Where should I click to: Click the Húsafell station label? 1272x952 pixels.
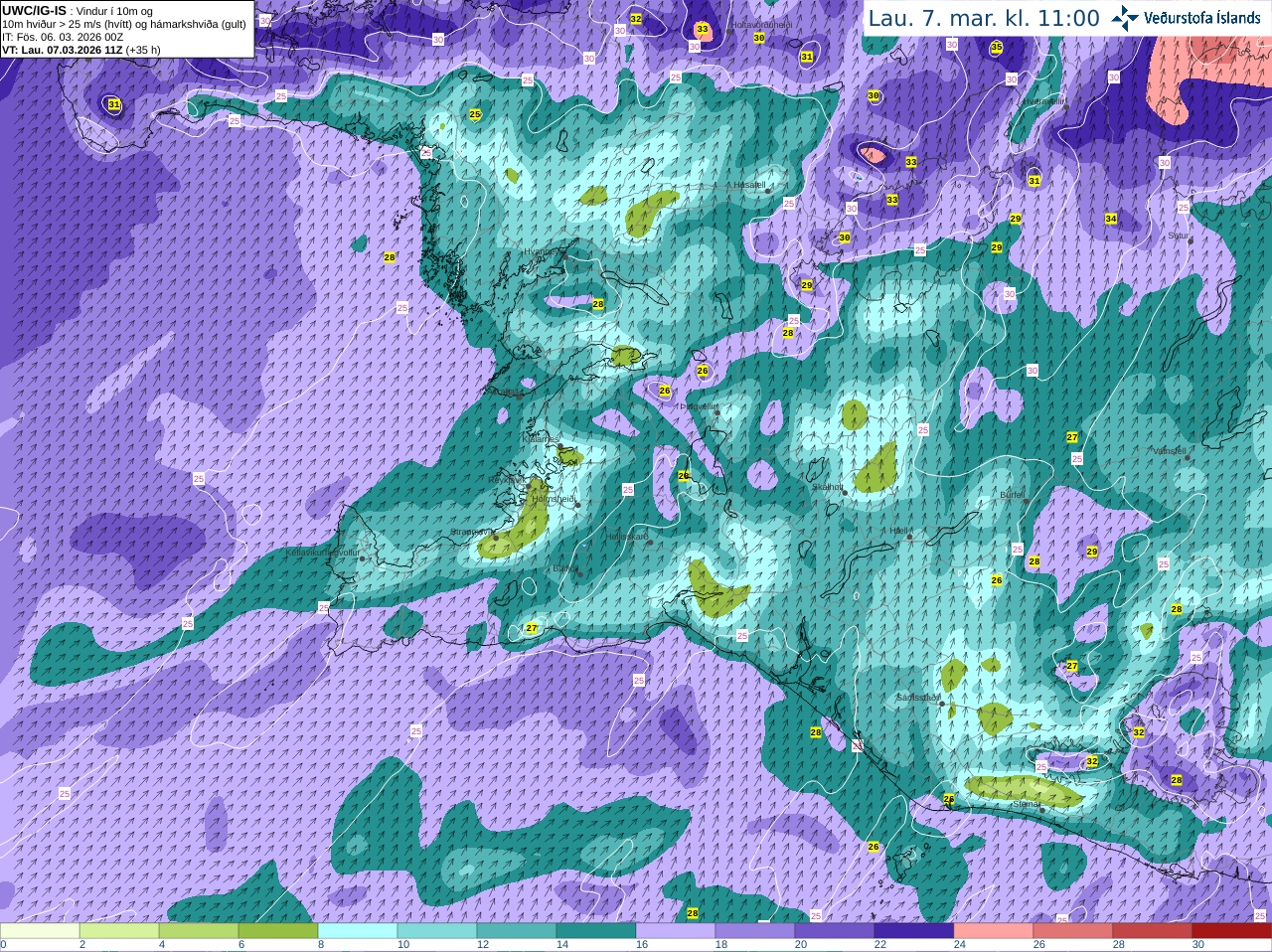click(x=749, y=185)
